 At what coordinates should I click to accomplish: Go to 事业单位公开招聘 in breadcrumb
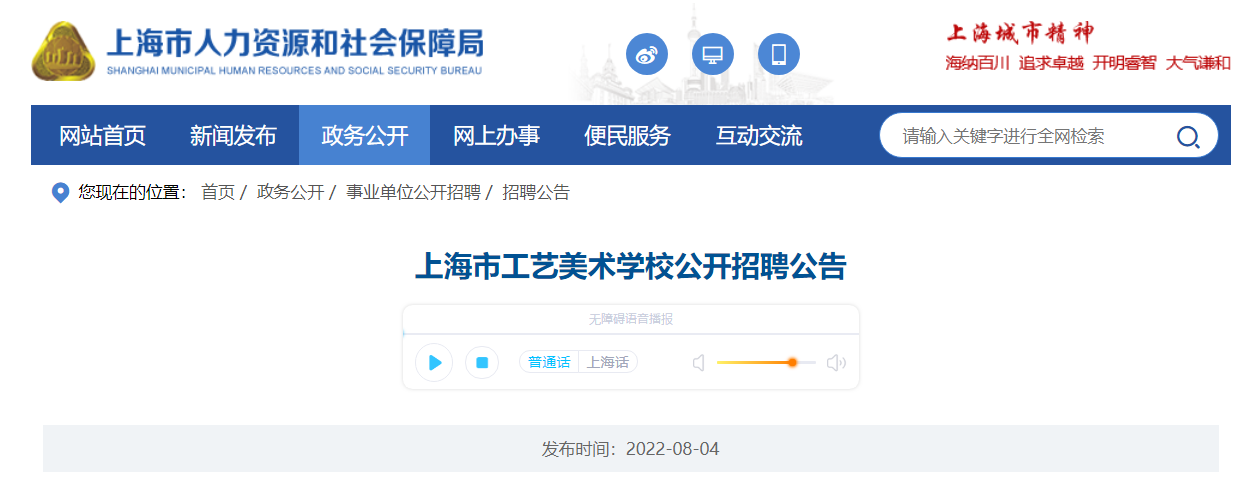413,192
